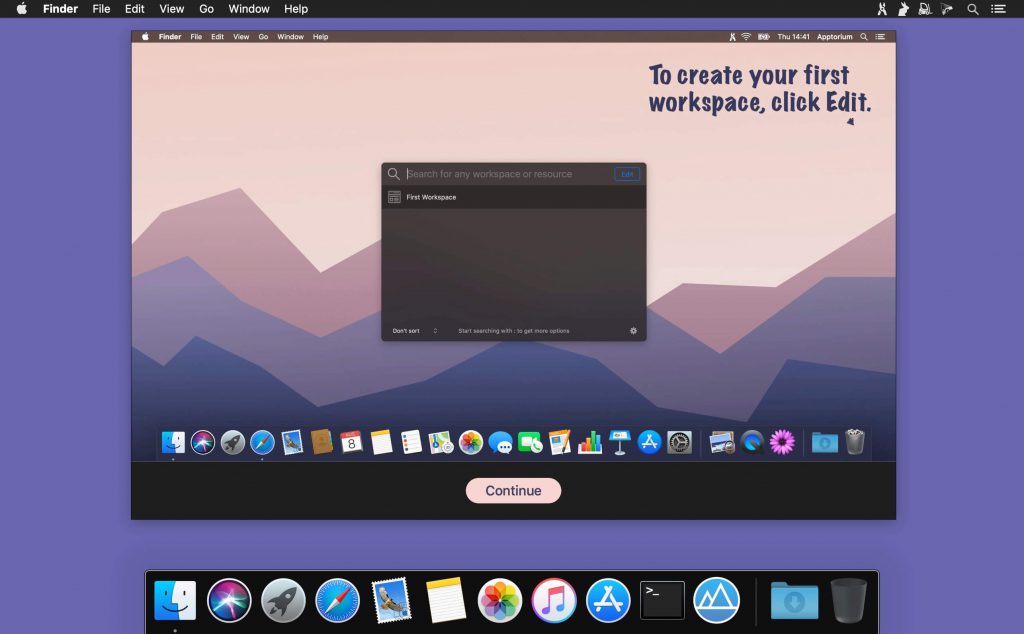Open Siri from the Dock
The width and height of the screenshot is (1024, 634).
228,600
